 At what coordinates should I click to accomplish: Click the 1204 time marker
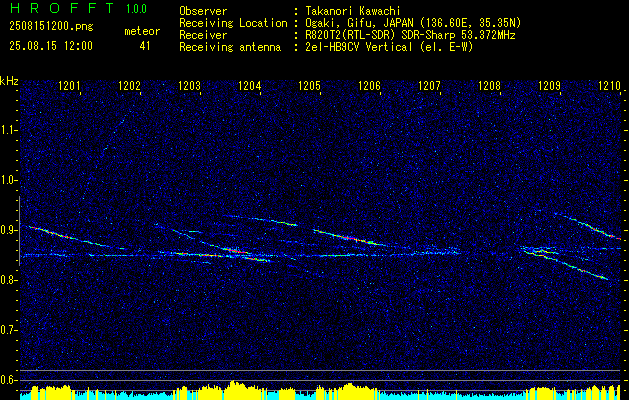[250, 85]
